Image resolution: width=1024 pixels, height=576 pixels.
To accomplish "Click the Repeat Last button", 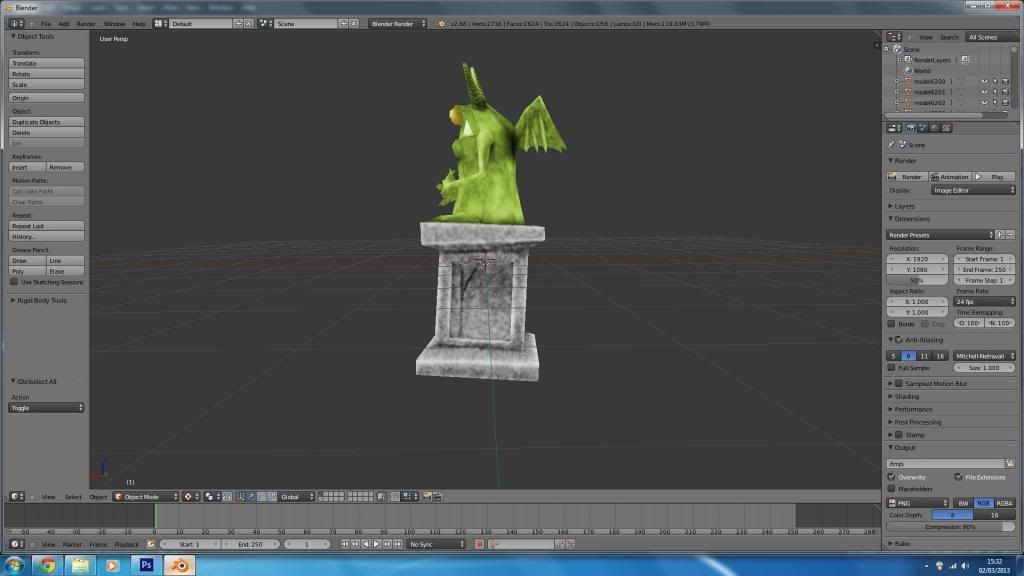I will (x=46, y=226).
